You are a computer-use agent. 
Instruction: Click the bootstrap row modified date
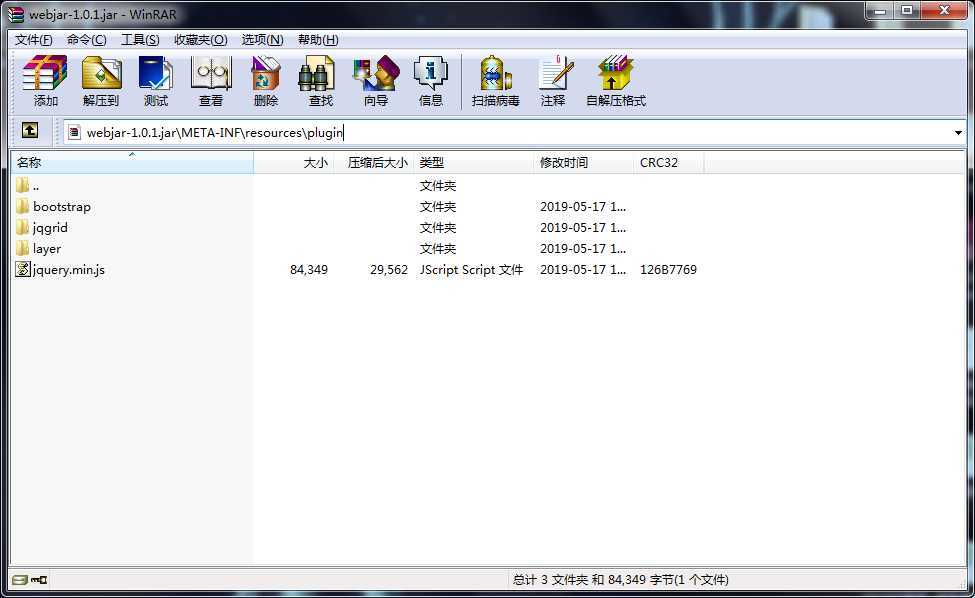(583, 206)
